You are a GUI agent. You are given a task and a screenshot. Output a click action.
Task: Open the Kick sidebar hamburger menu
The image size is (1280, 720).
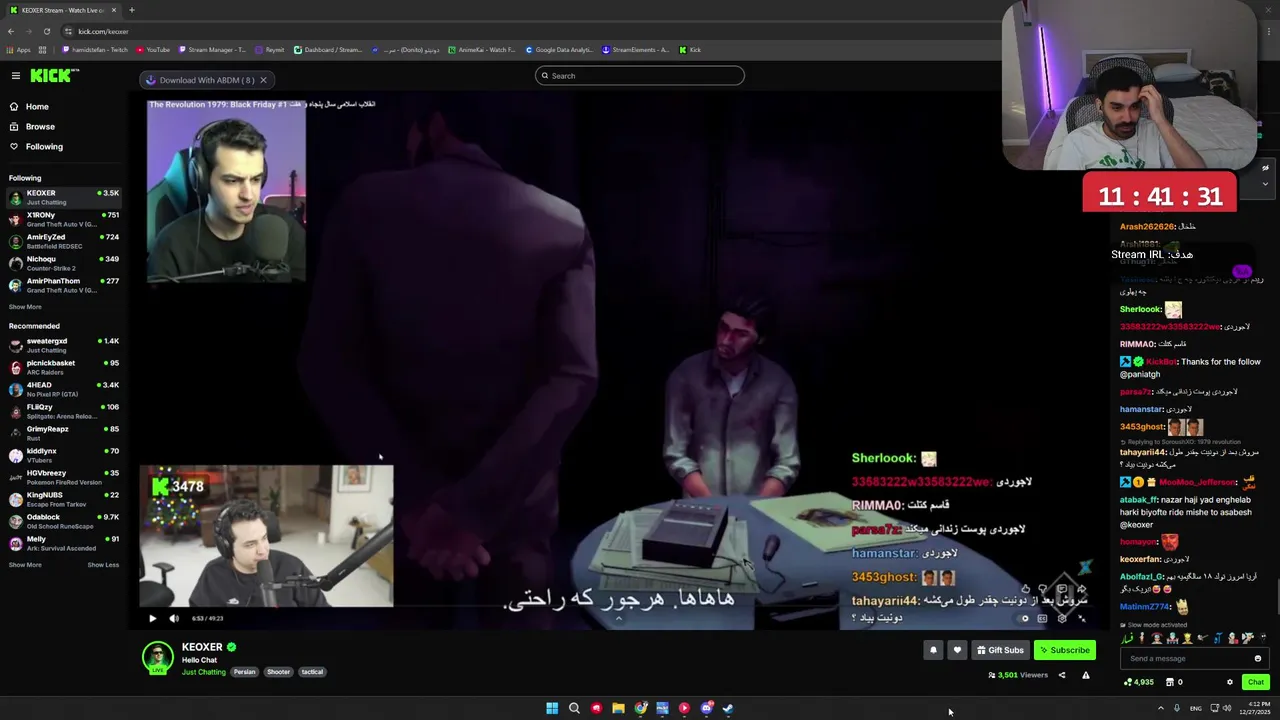[x=16, y=76]
